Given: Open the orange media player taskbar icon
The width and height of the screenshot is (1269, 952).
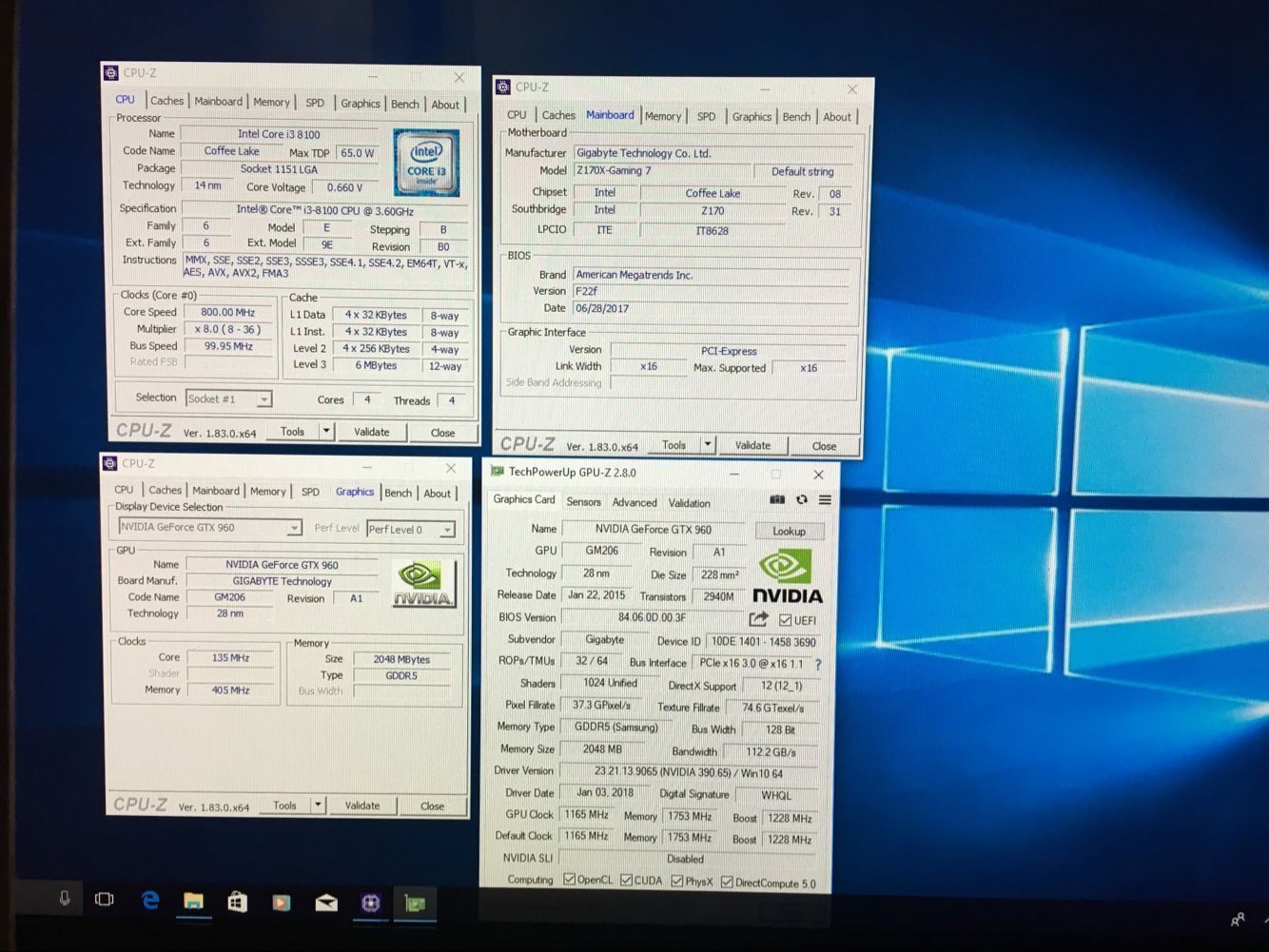Looking at the screenshot, I should 282,903.
